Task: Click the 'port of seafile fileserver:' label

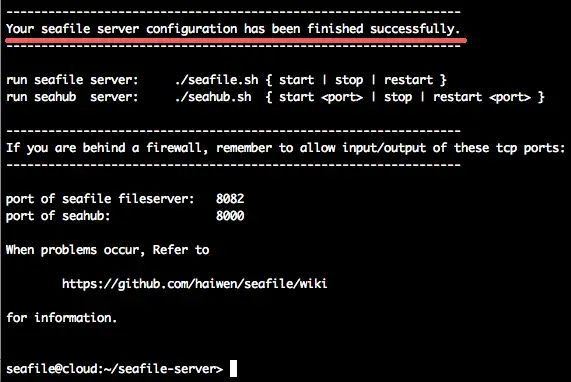Action: [x=100, y=199]
